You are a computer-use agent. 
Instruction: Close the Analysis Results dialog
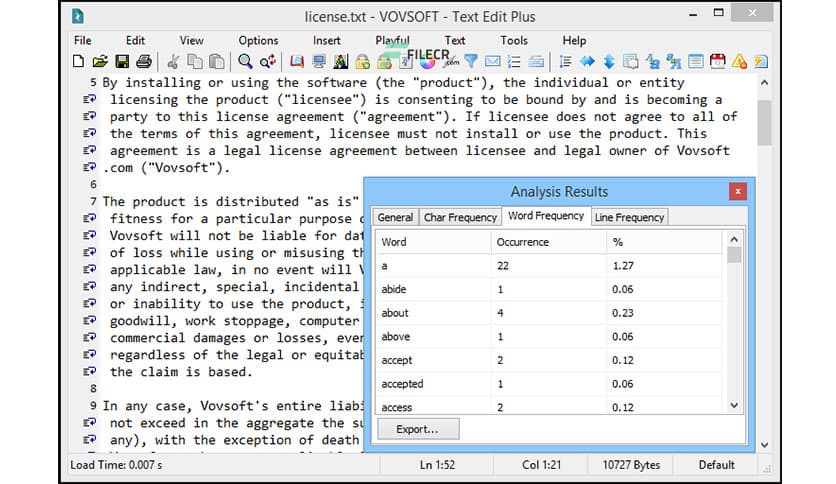738,191
